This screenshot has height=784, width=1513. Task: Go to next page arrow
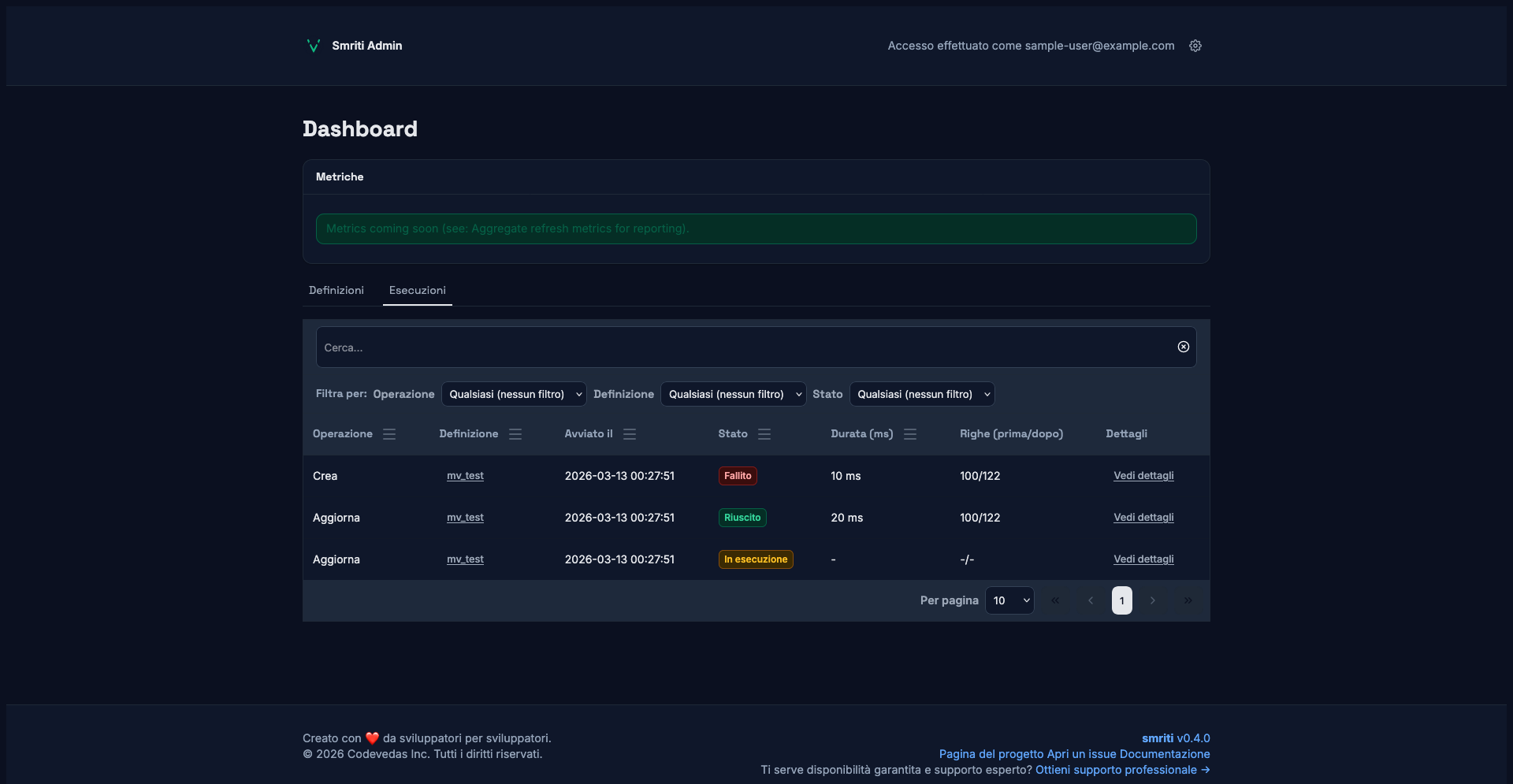[1153, 600]
